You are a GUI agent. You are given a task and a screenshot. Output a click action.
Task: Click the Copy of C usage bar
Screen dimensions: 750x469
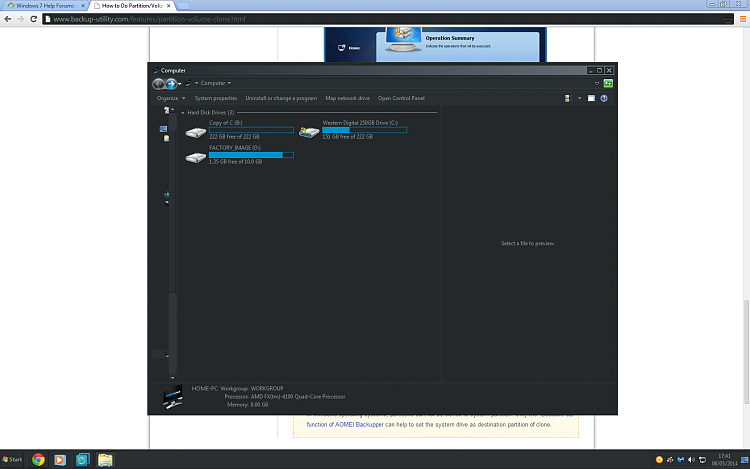251,130
